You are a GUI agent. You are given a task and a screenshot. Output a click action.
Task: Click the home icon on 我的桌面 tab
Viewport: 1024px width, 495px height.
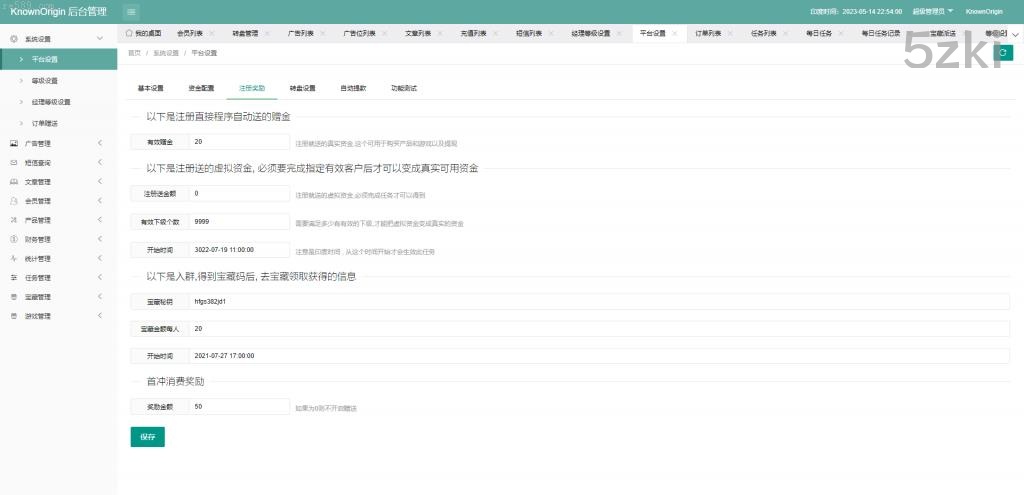click(129, 33)
